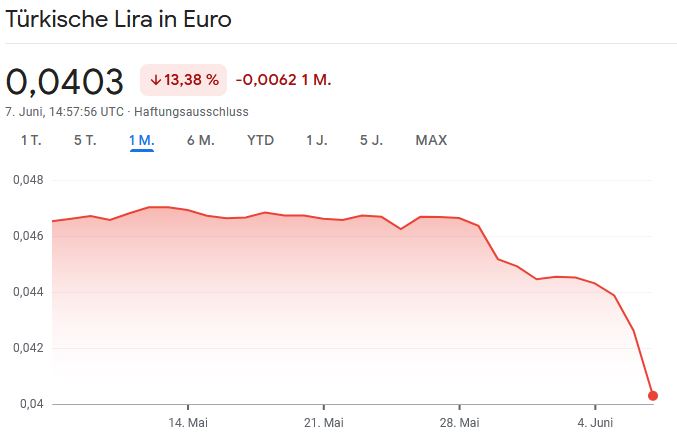Open the 6 M. range tab

tap(200, 140)
